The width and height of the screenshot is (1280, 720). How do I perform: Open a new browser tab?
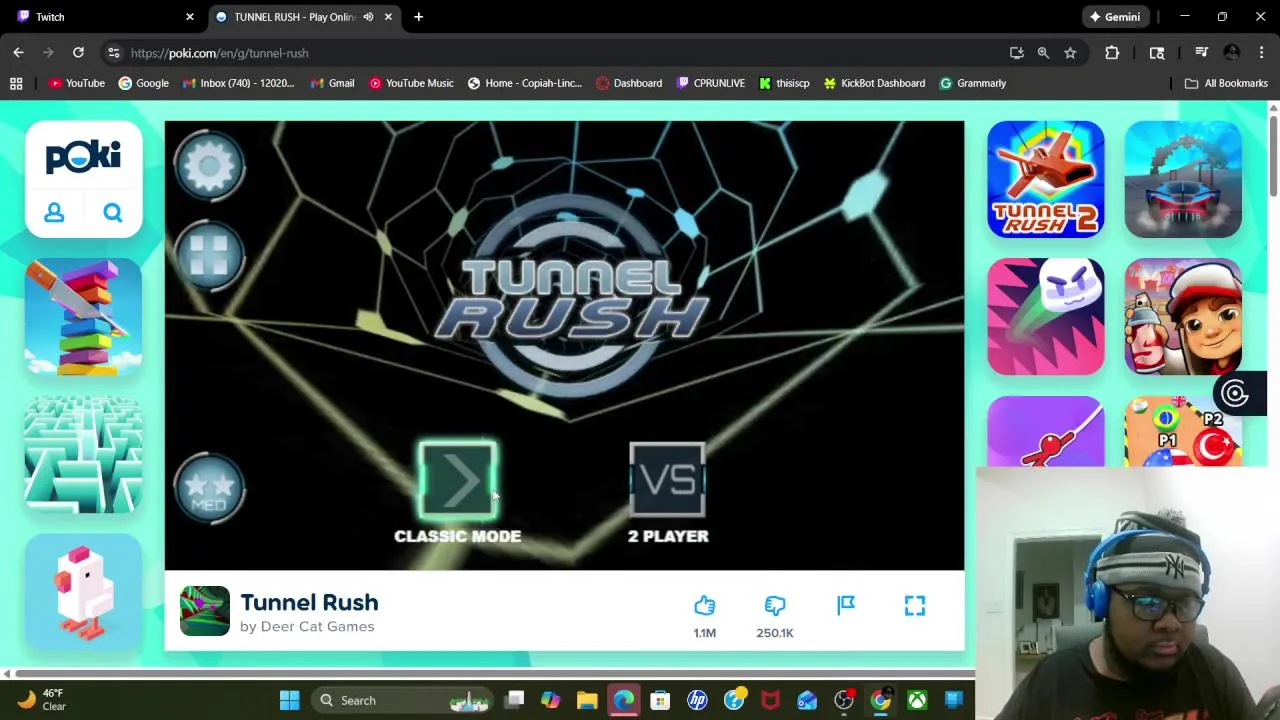click(x=418, y=17)
